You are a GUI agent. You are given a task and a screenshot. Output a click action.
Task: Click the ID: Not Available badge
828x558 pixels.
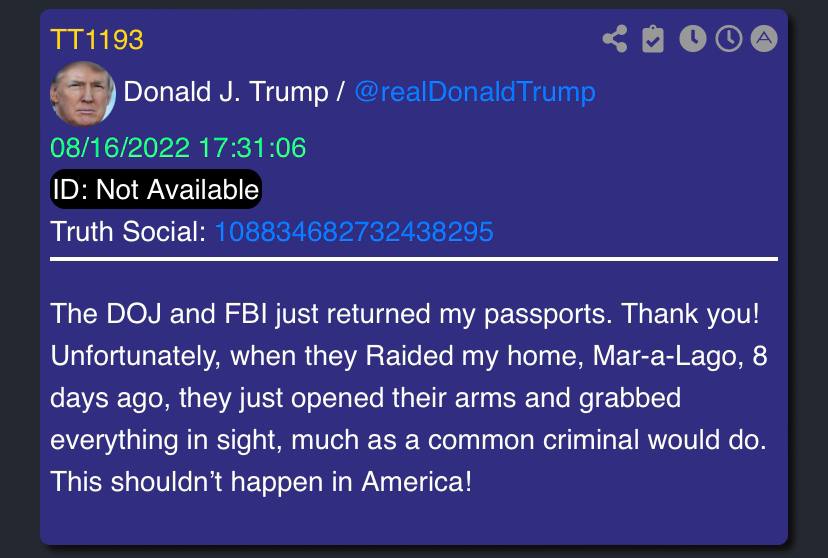(x=155, y=189)
